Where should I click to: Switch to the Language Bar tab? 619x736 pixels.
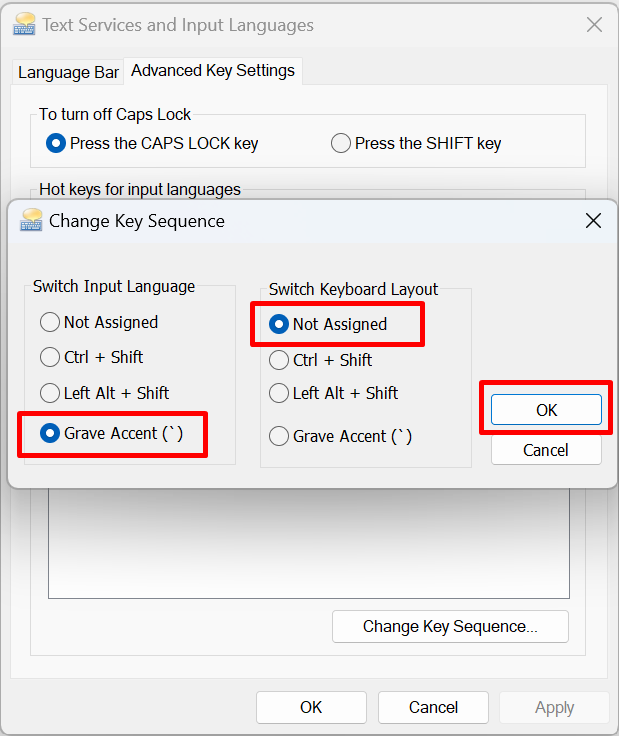(68, 72)
